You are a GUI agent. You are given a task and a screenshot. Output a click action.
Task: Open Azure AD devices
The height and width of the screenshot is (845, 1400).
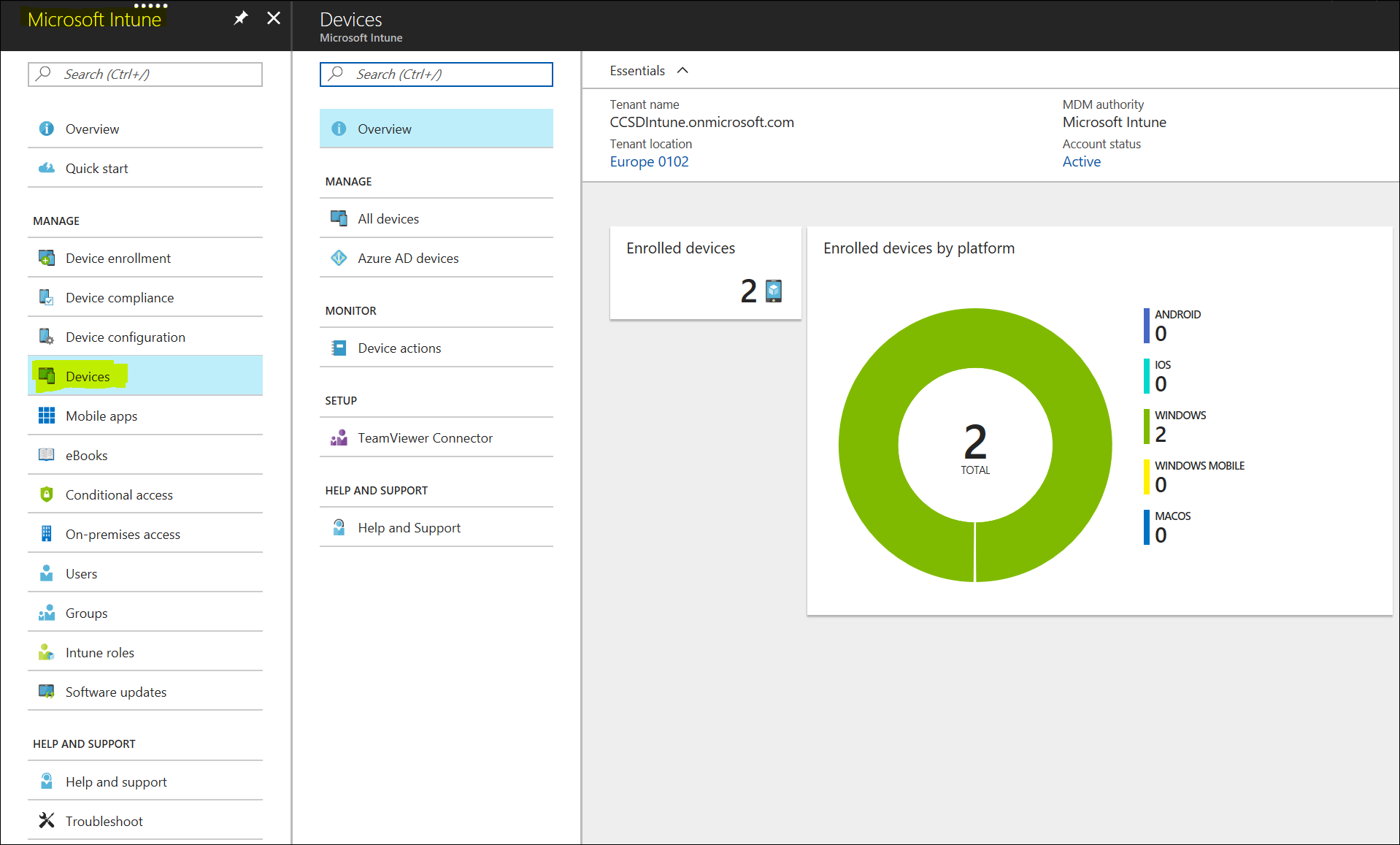point(436,258)
